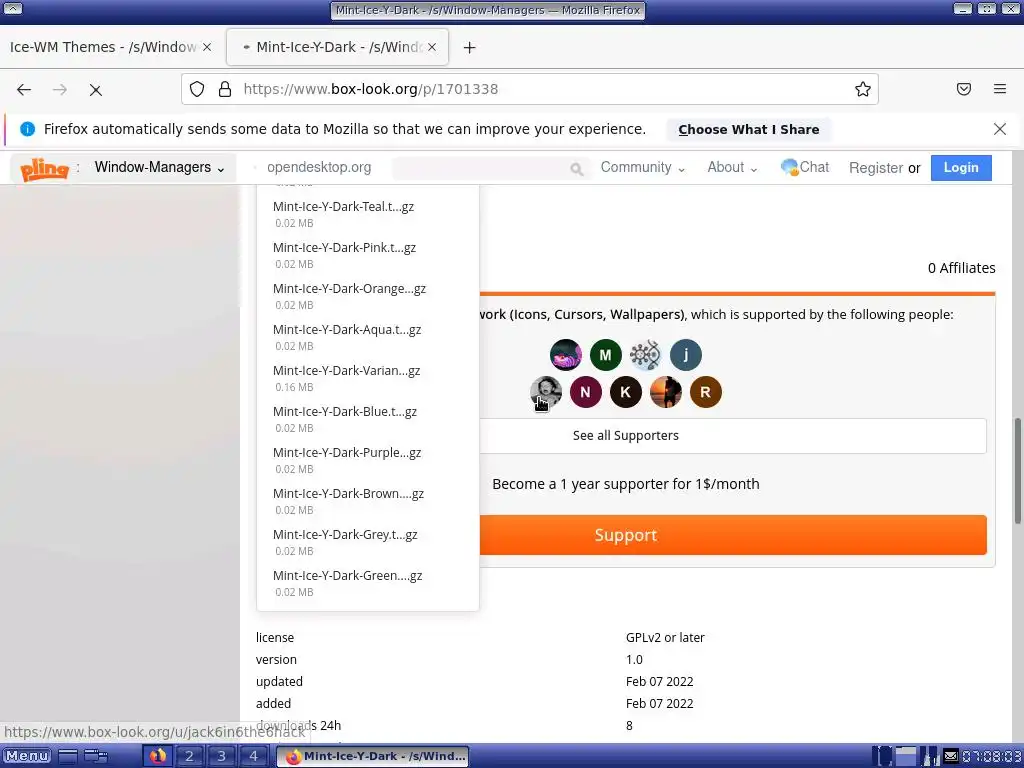Download Mint-Ice-Y-Dark-Orange archive
Screen dimensions: 1024x768
(x=349, y=289)
